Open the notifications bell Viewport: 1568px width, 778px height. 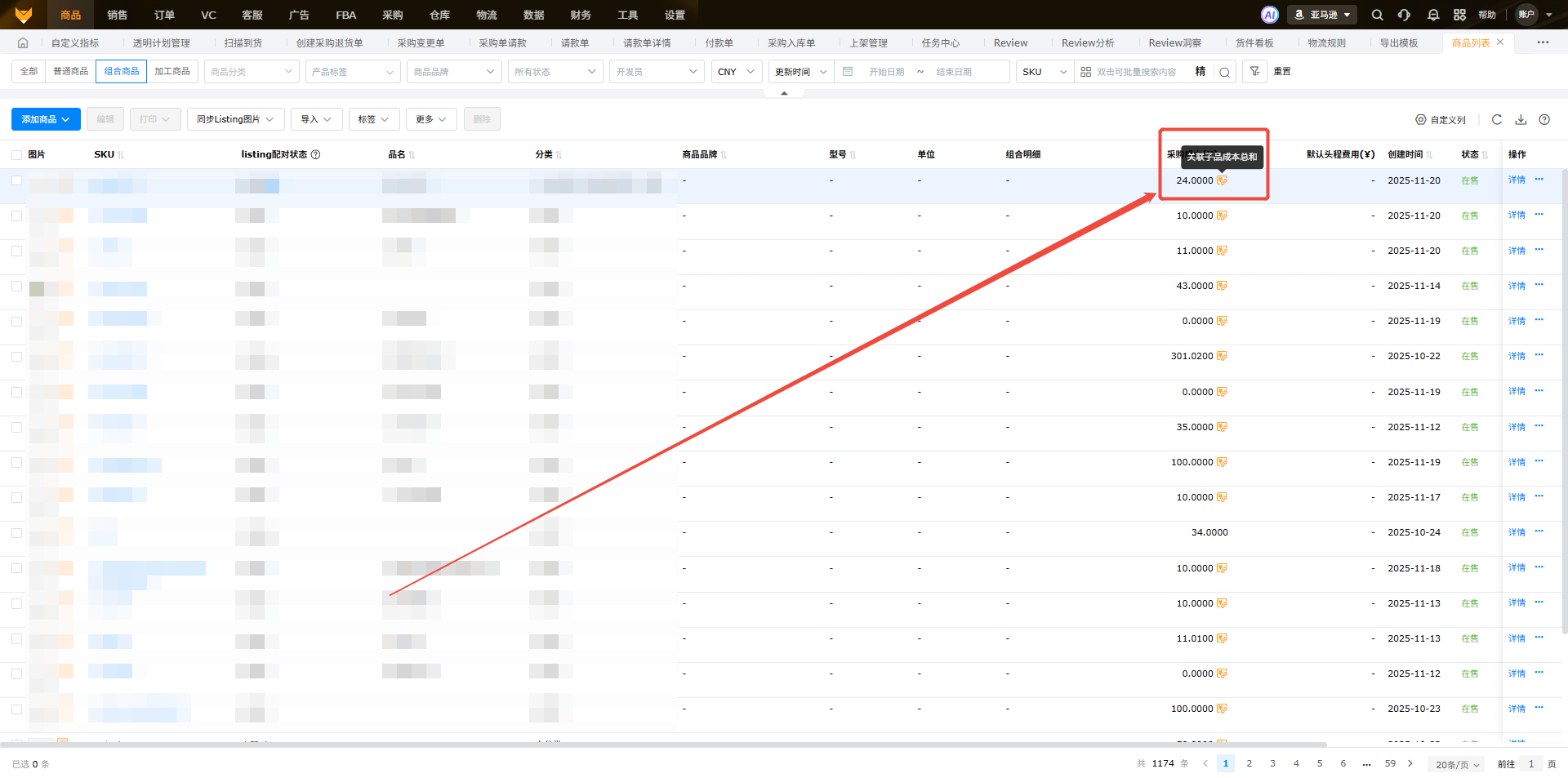1433,15
